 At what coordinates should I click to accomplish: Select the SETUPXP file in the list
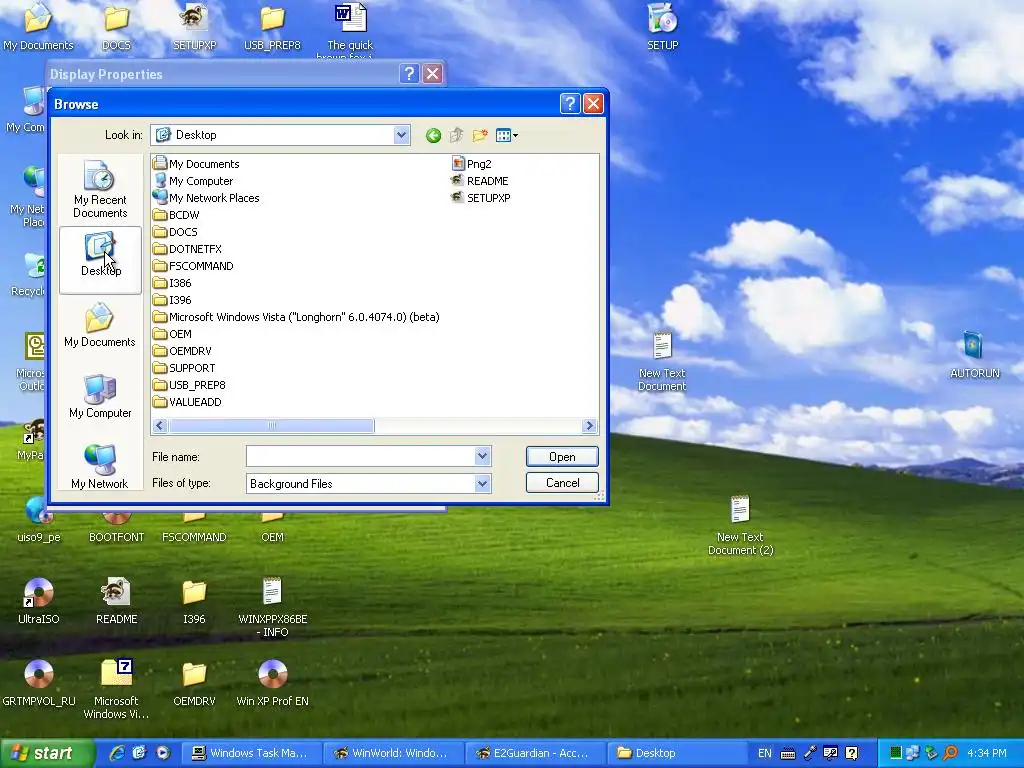(481, 198)
